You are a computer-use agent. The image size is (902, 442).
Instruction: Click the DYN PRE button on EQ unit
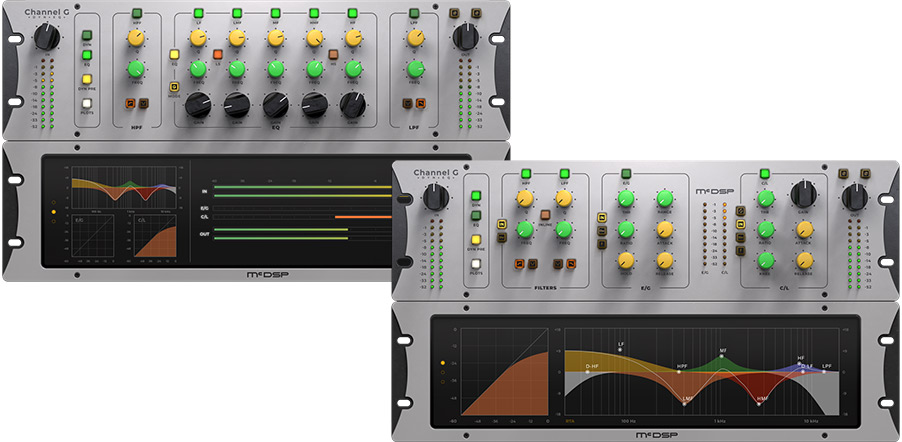tap(87, 79)
